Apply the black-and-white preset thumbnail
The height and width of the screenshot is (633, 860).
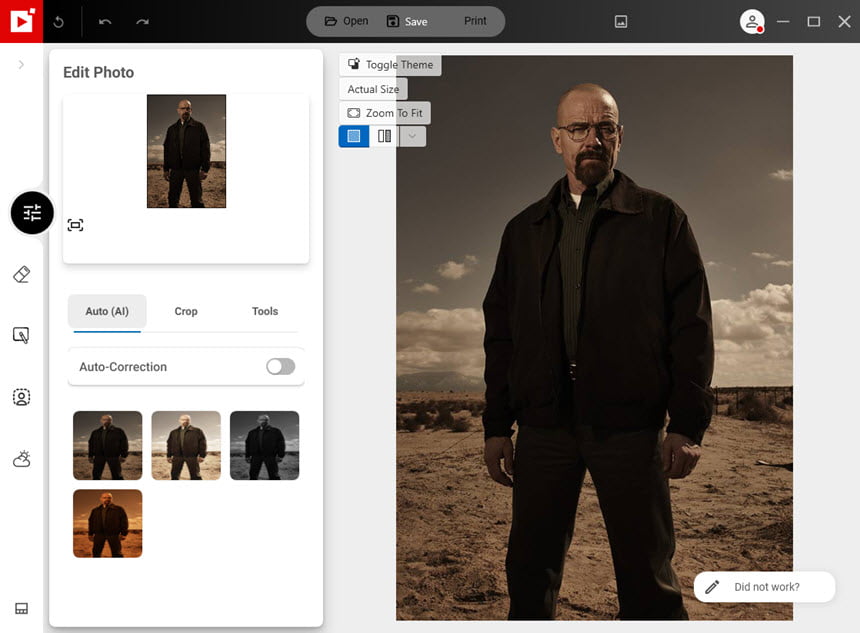[264, 445]
